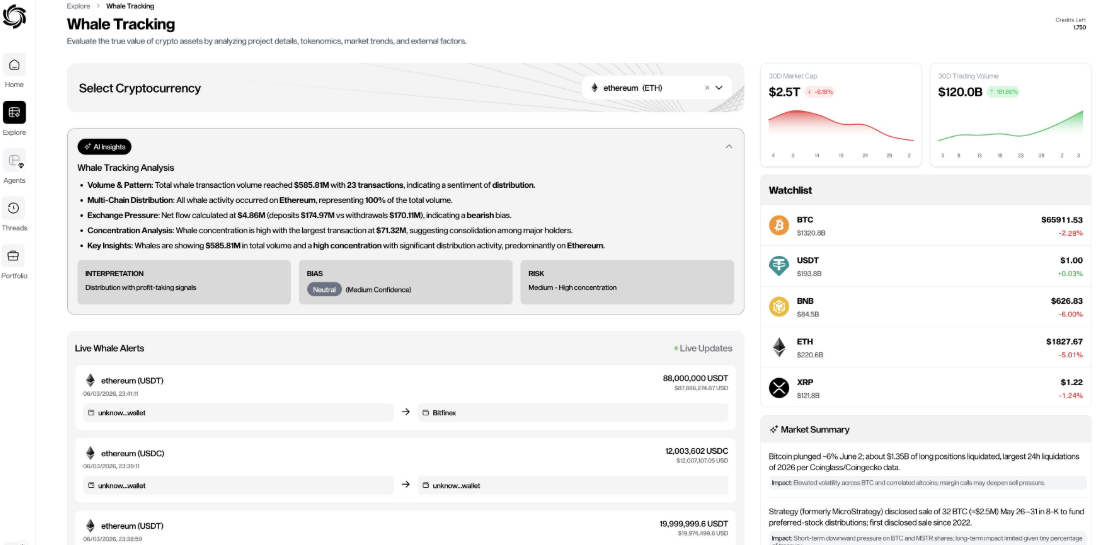Click the ethereum (ETH) combo box
Screen dimensions: 1119x545
[x=657, y=88]
